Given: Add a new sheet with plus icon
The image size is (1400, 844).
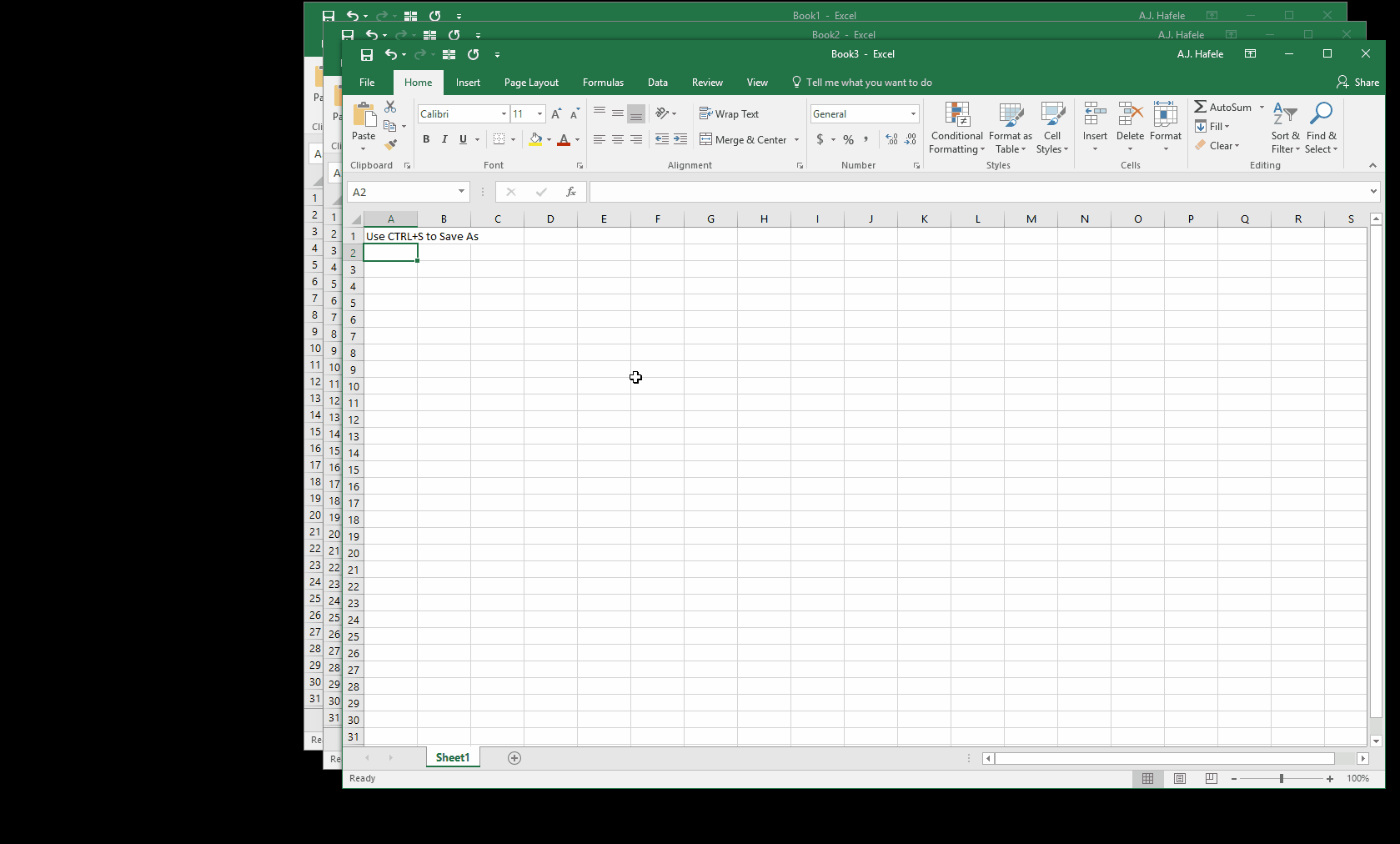Looking at the screenshot, I should coord(514,758).
